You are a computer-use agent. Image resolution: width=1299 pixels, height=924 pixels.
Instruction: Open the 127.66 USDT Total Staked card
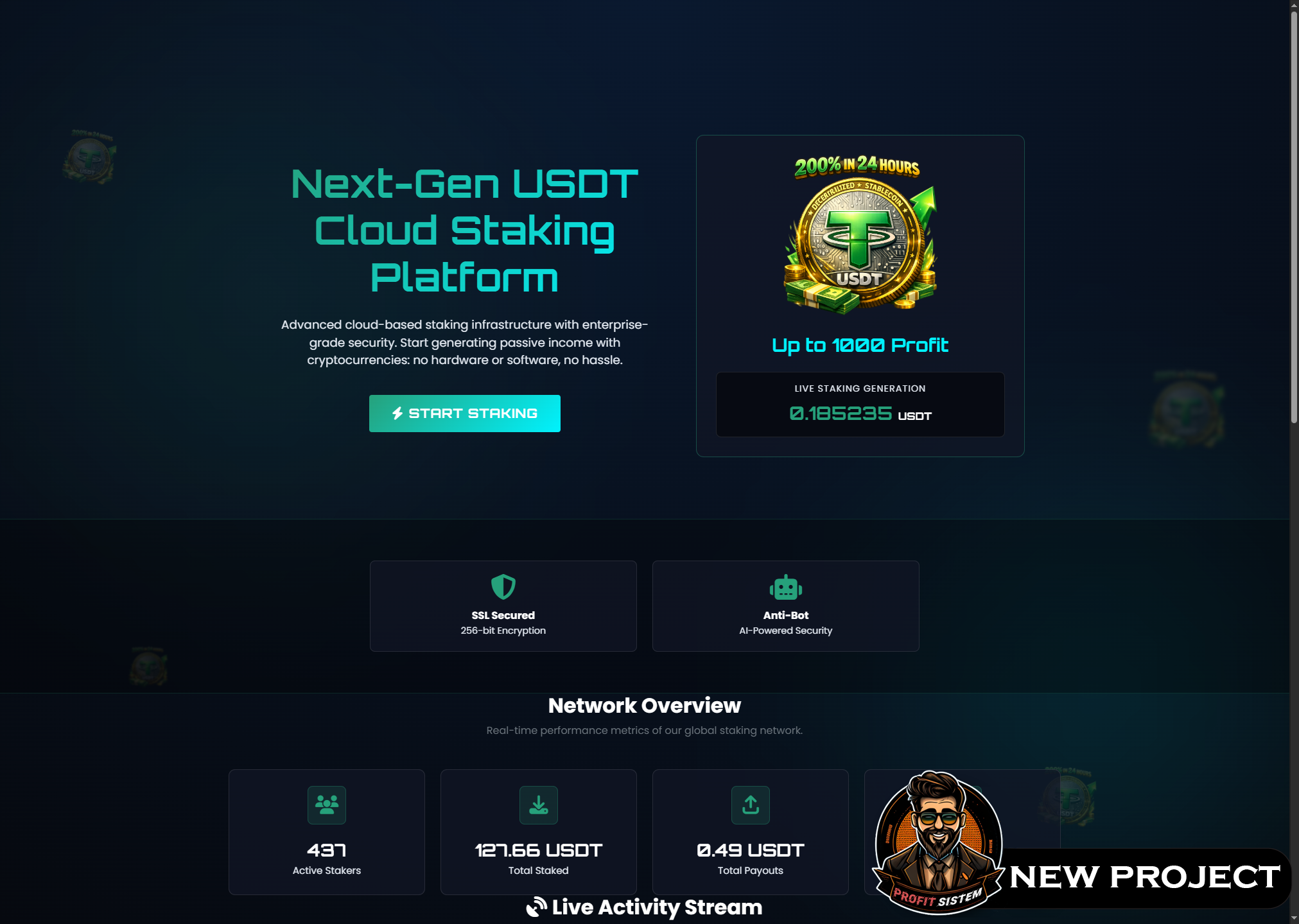(x=538, y=832)
